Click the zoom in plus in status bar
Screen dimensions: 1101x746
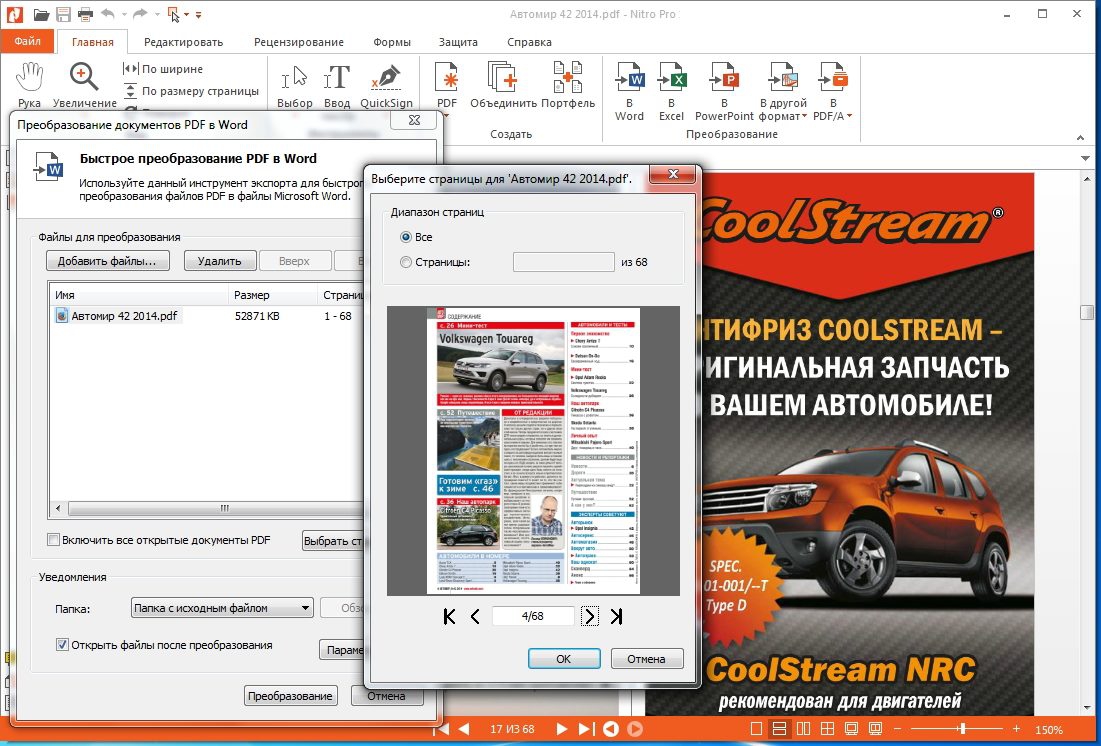1016,729
